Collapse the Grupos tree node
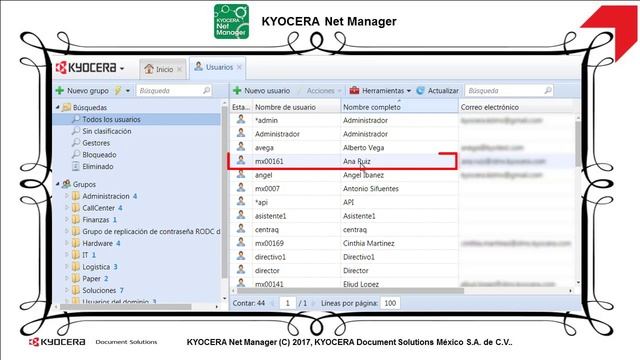 58,184
